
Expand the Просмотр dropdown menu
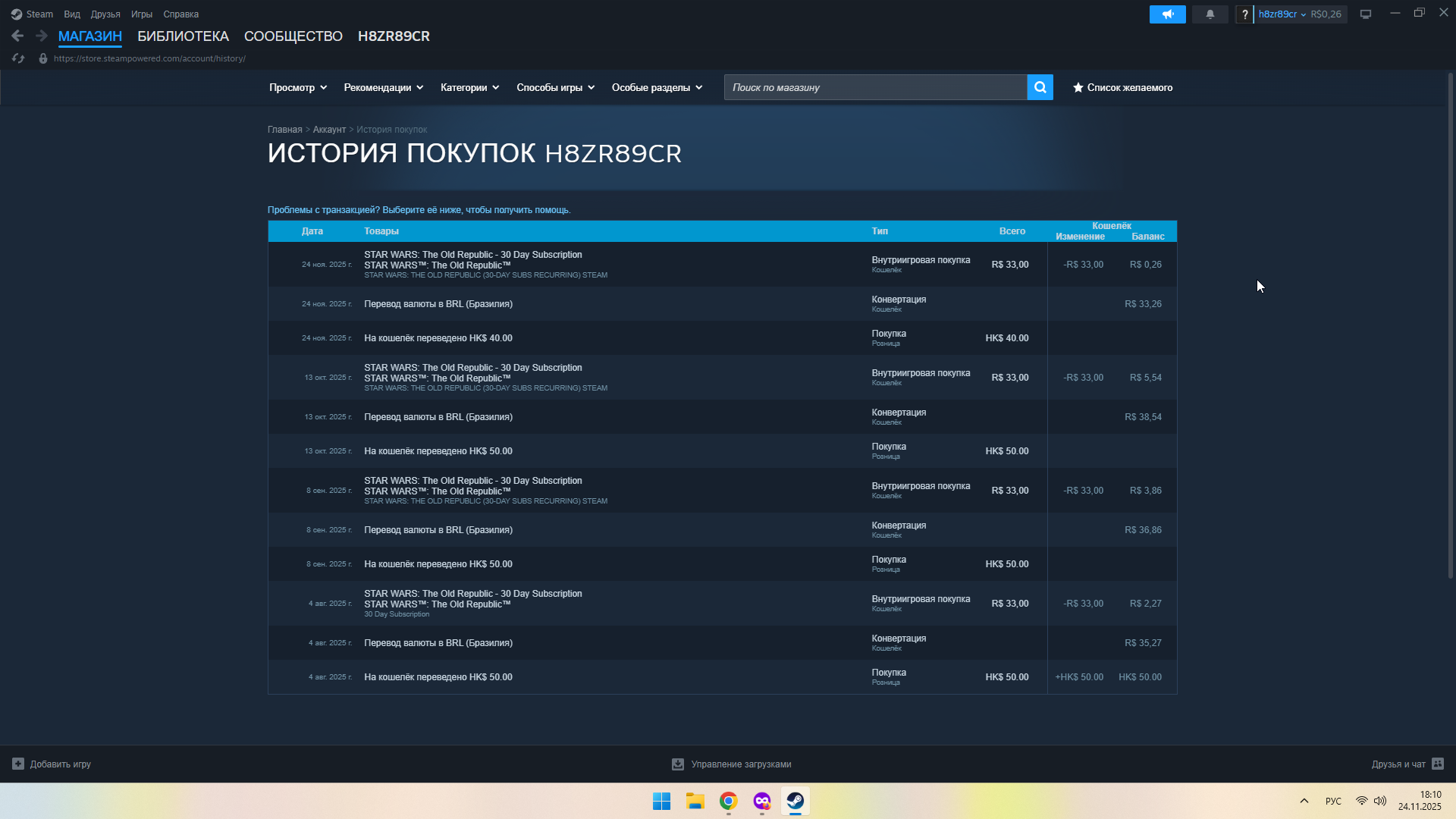(298, 88)
